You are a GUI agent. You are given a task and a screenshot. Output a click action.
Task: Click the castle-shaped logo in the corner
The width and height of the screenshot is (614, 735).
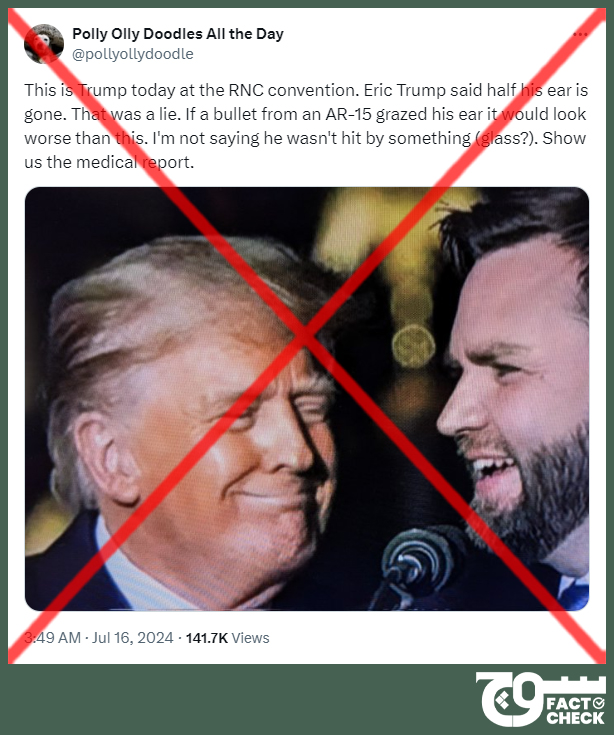[511, 698]
